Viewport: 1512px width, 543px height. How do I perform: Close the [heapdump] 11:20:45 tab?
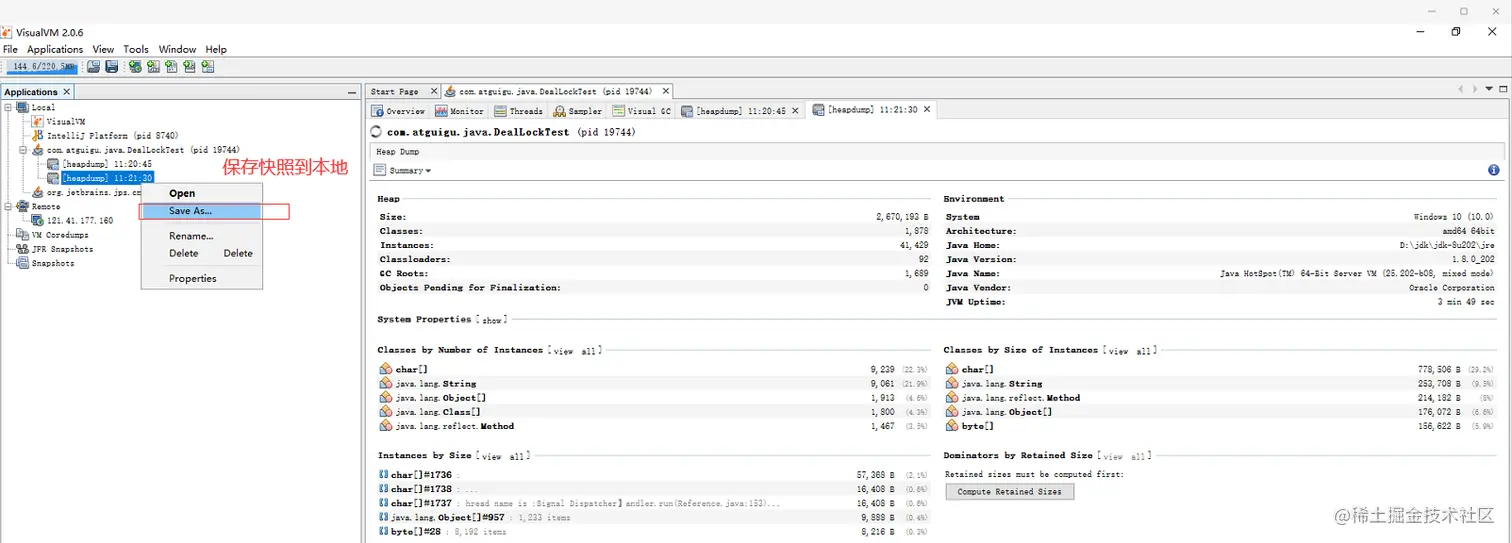(x=796, y=110)
